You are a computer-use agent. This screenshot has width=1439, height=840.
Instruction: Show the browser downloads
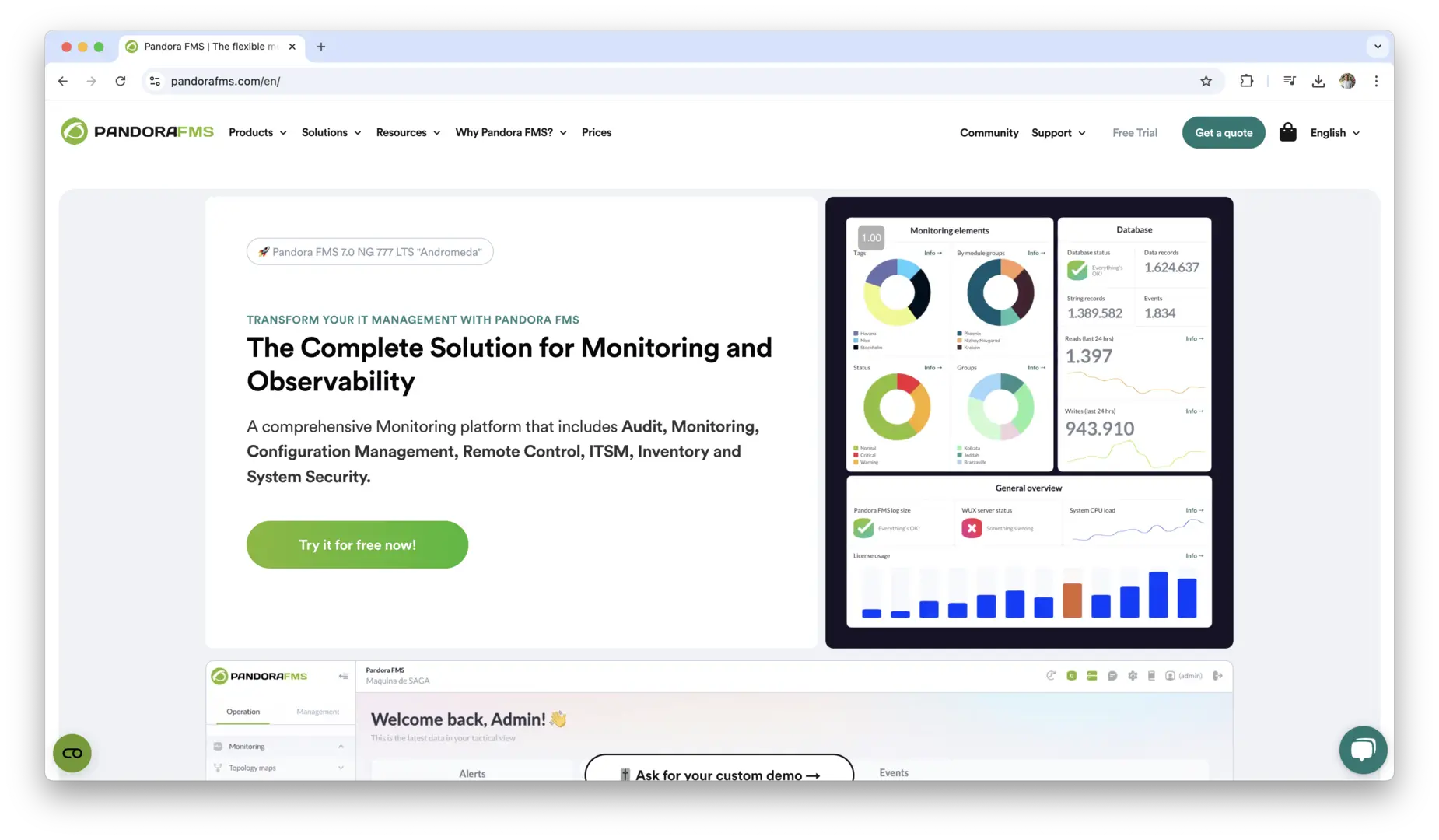pyautogui.click(x=1318, y=81)
